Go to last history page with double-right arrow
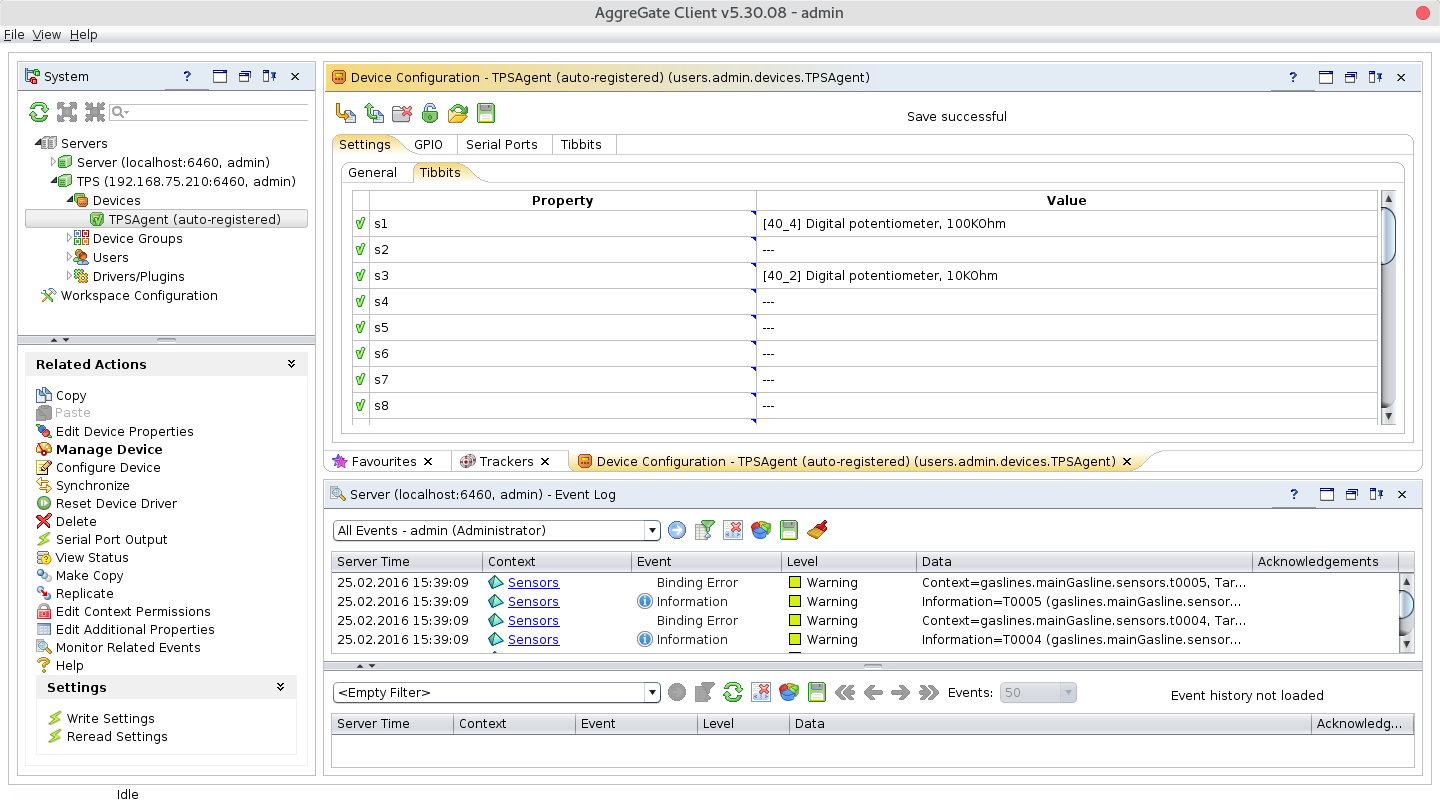Viewport: 1440px width, 803px height. point(929,692)
